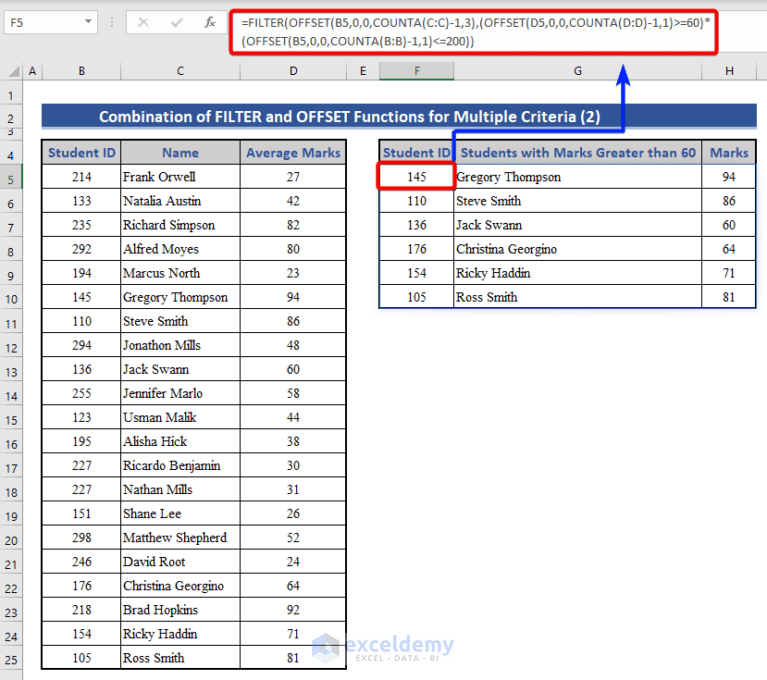
Task: Select 'Jennifer Marlo' name cell
Action: coord(180,393)
